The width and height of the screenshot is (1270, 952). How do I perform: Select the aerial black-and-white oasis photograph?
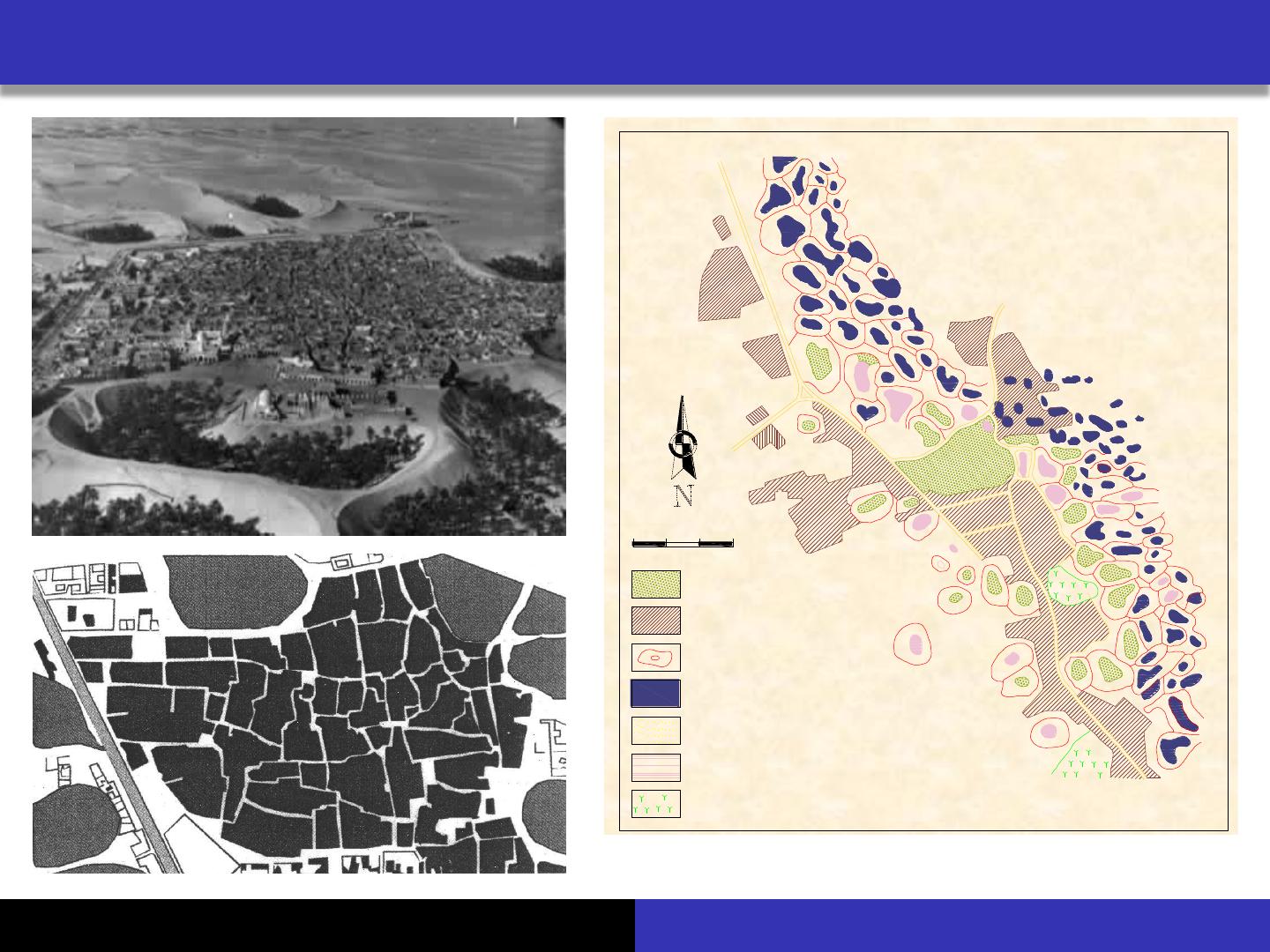point(298,326)
